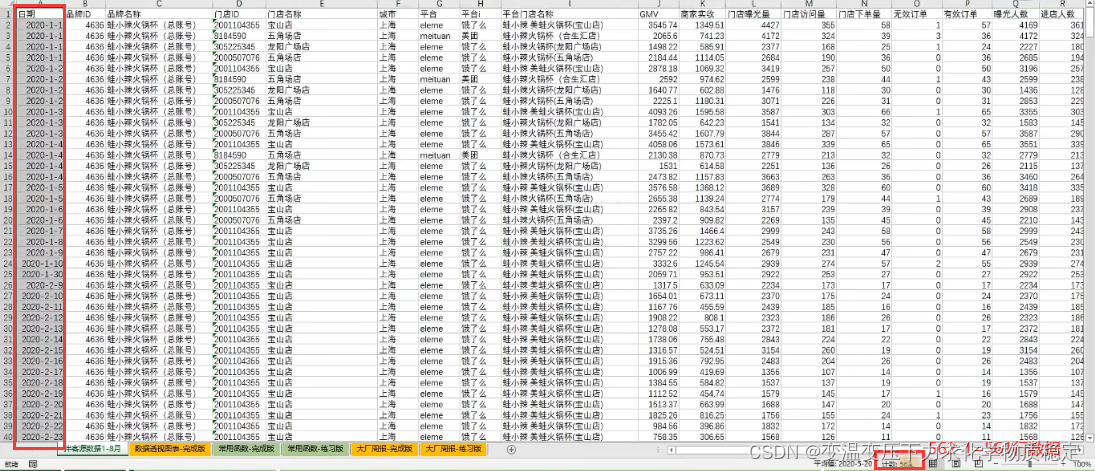The height and width of the screenshot is (471, 1095).
Task: Select column C header
Action: [x=159, y=4]
